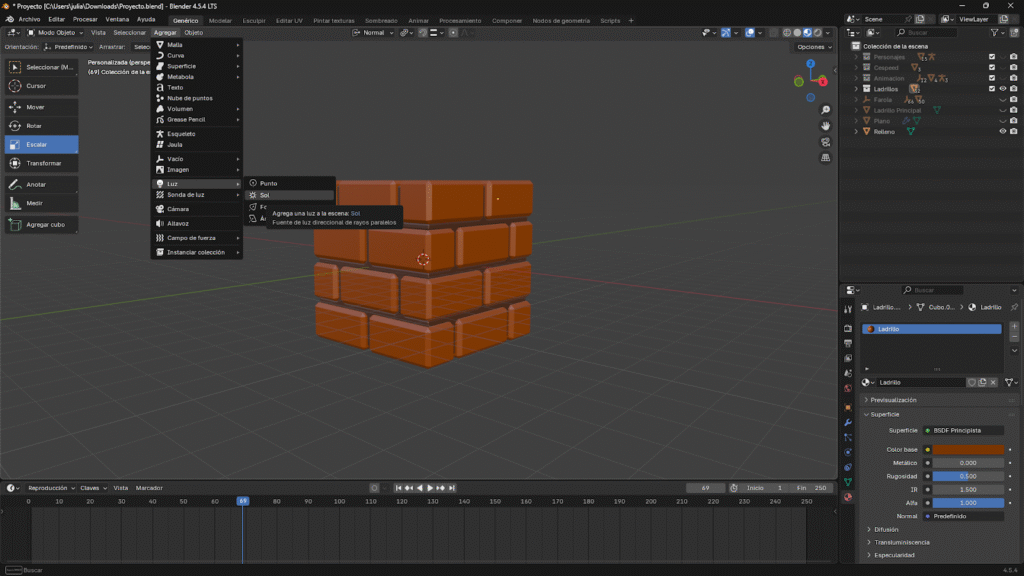Image resolution: width=1024 pixels, height=576 pixels.
Task: Expand the Farola item in outliner
Action: point(857,99)
